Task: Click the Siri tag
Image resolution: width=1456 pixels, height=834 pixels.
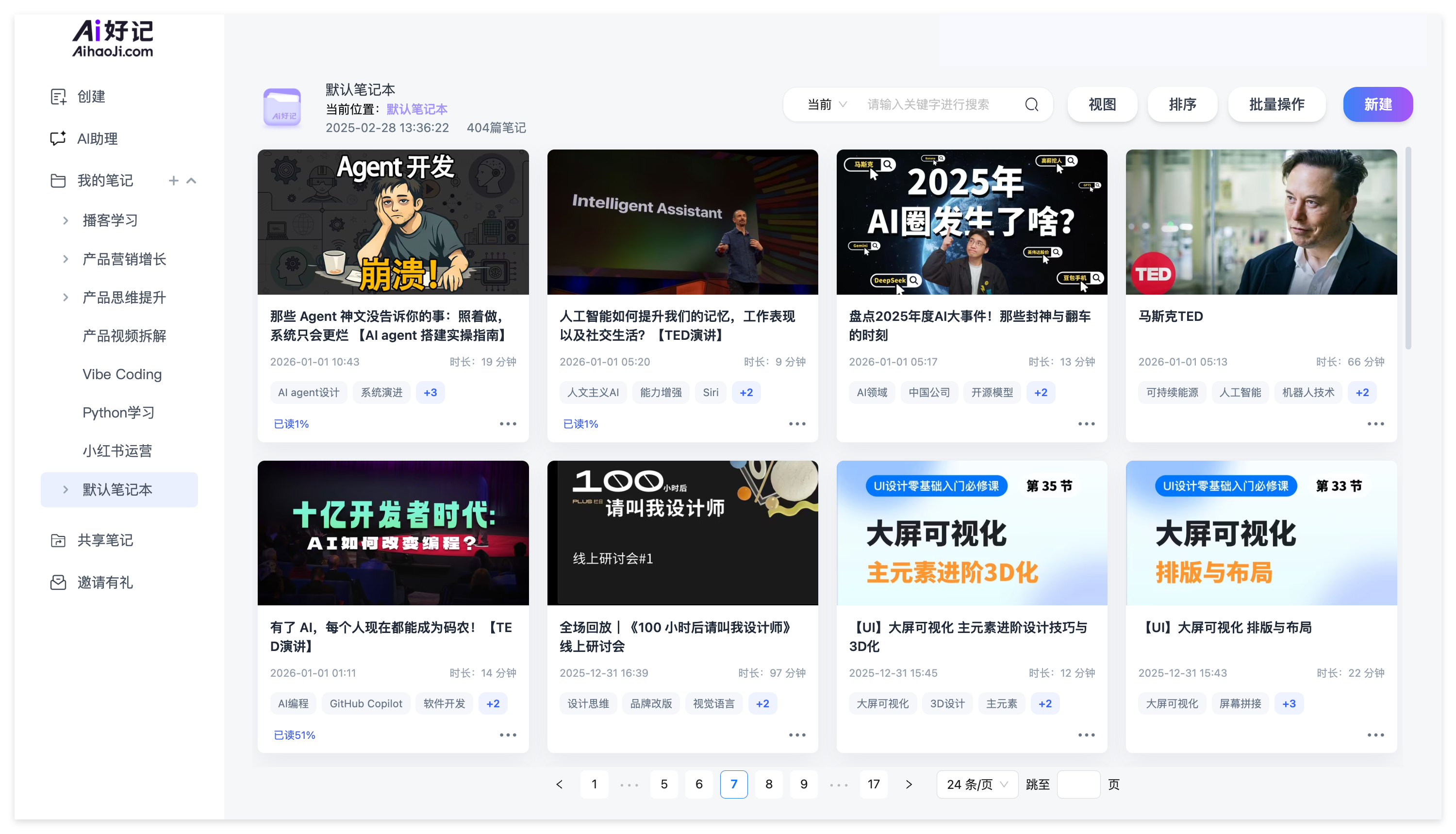Action: (711, 392)
